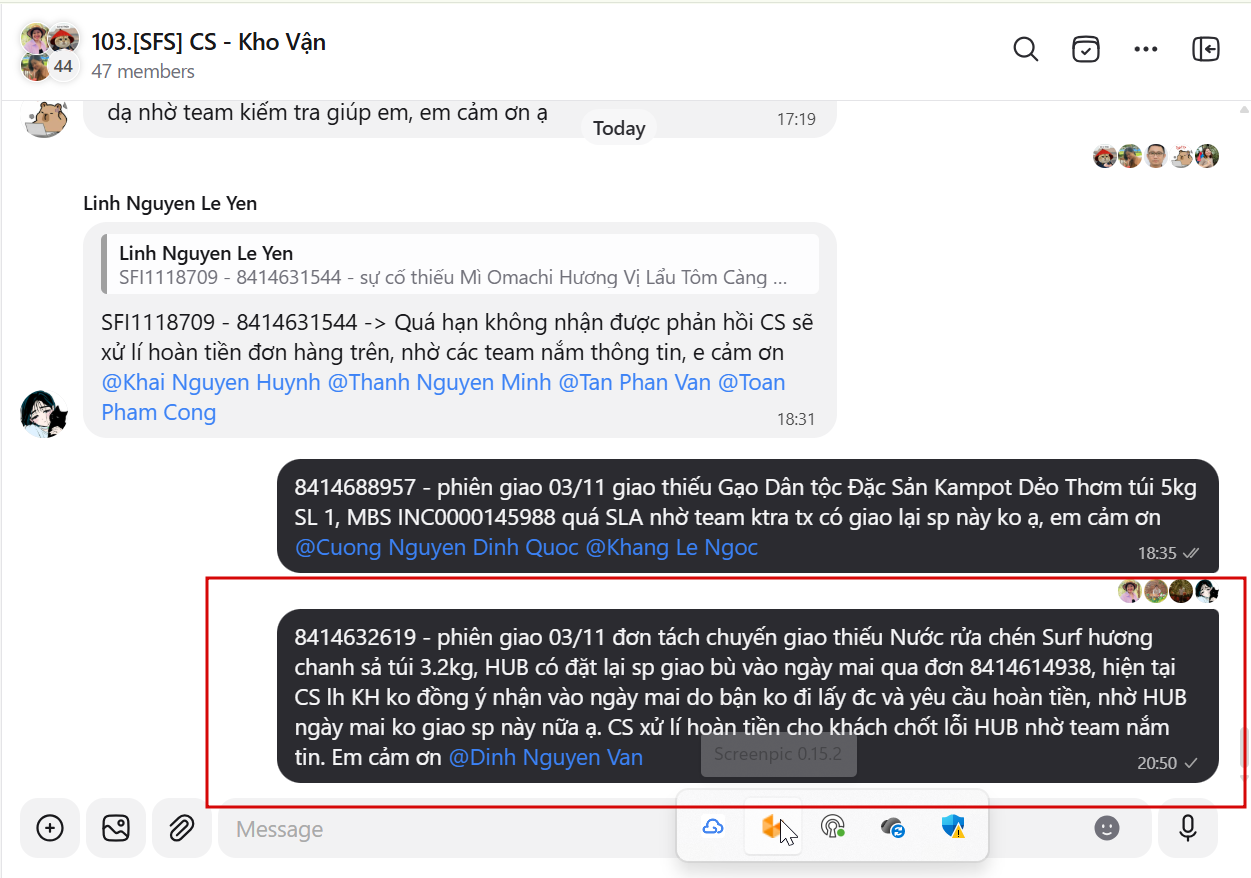Click the Windows Security shield tray icon
Image resolution: width=1251 pixels, height=878 pixels.
(x=953, y=827)
